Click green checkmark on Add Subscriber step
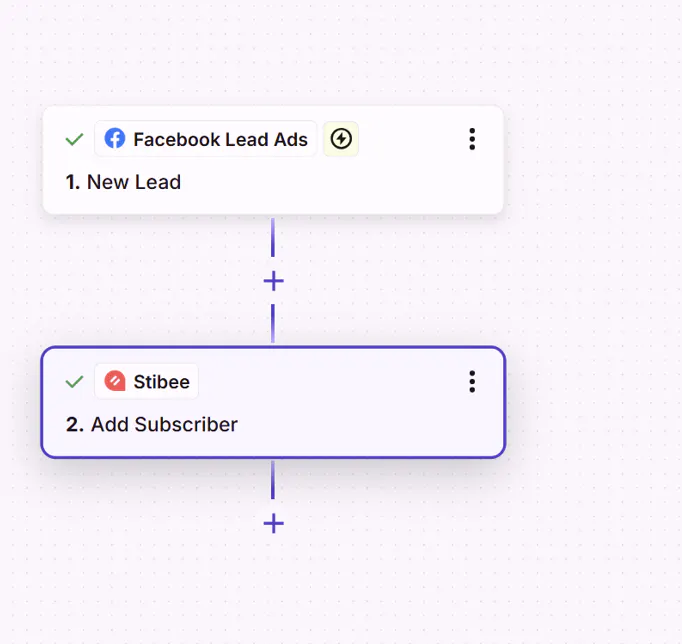The width and height of the screenshot is (682, 644). tap(74, 382)
